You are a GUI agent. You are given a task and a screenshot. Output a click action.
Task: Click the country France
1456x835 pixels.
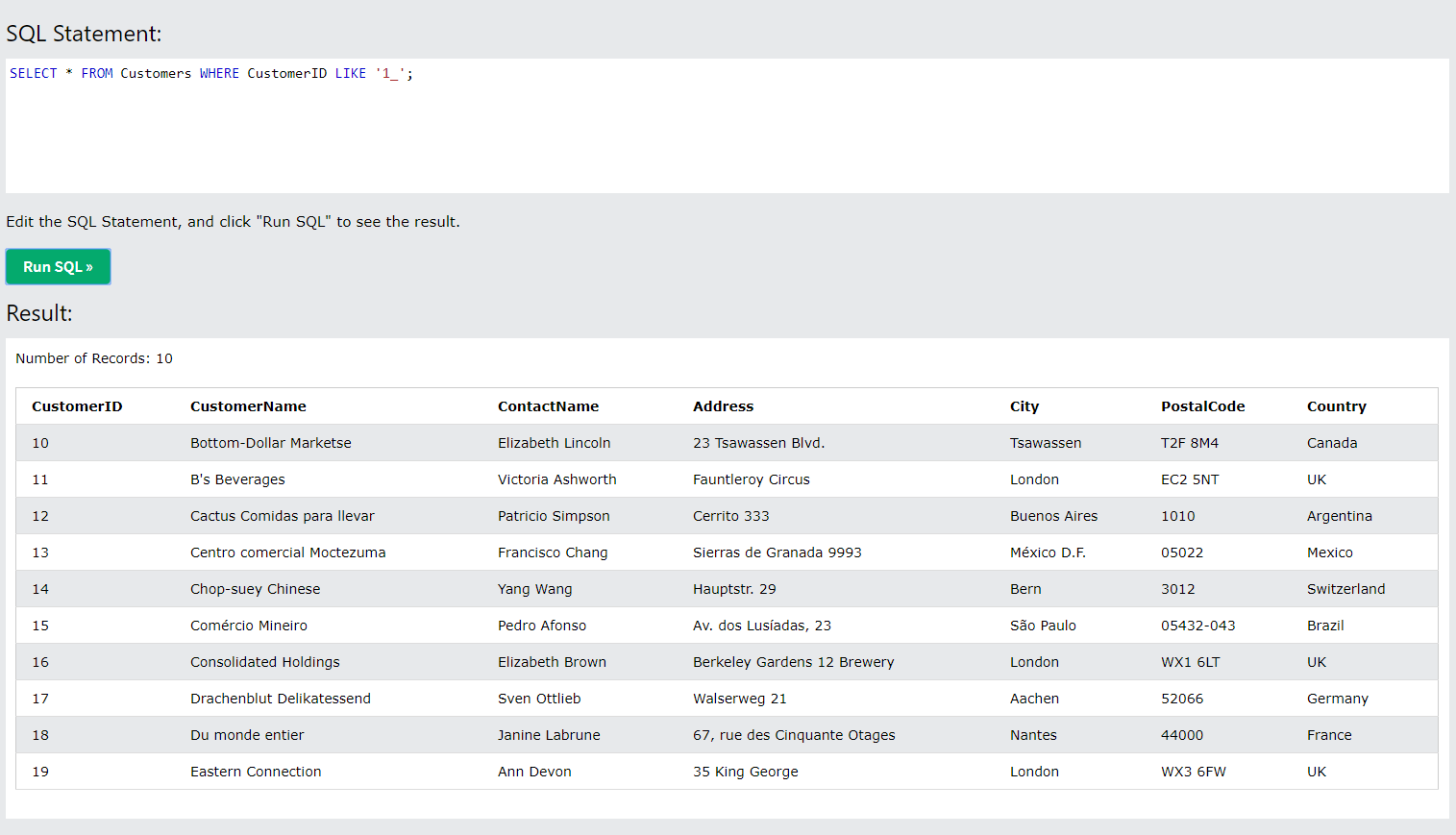pyautogui.click(x=1329, y=735)
